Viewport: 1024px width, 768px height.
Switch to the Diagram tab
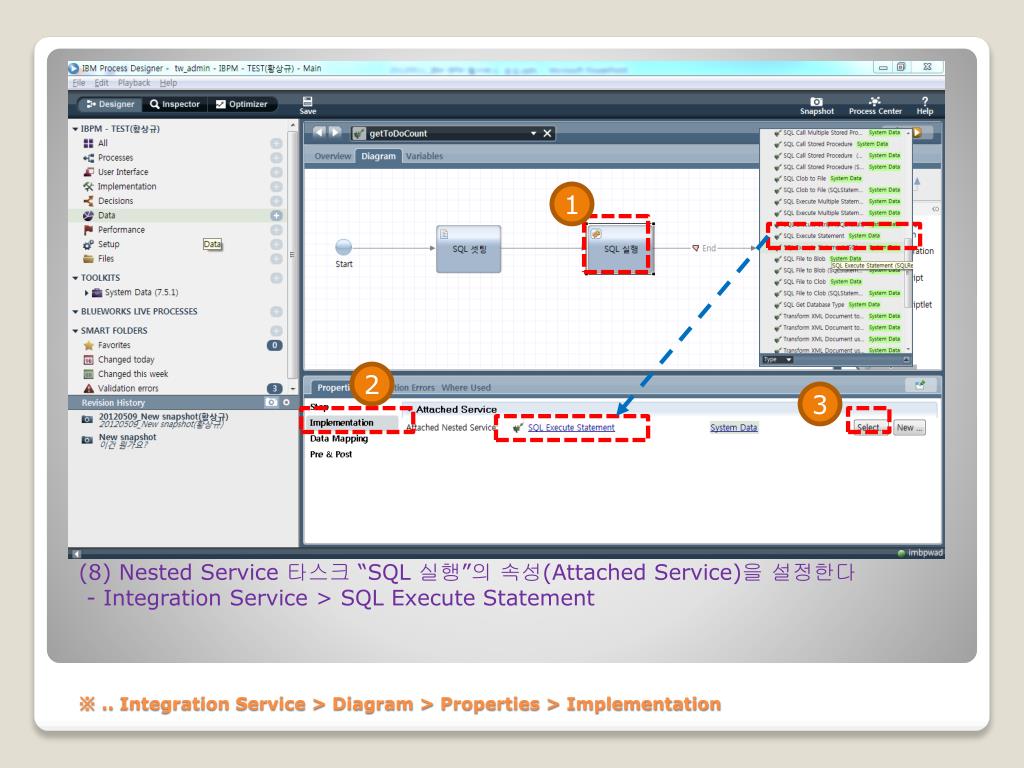tap(378, 156)
